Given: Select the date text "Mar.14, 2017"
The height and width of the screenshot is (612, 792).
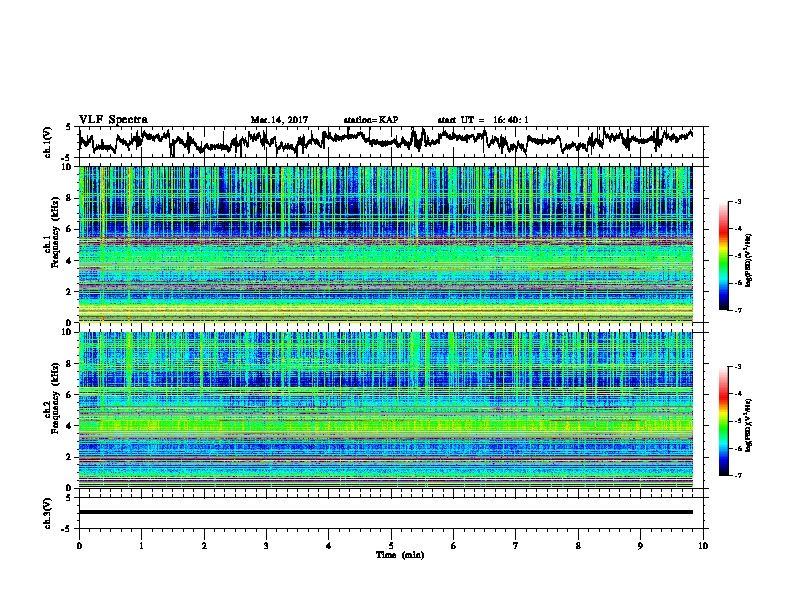Looking at the screenshot, I should point(279,120).
